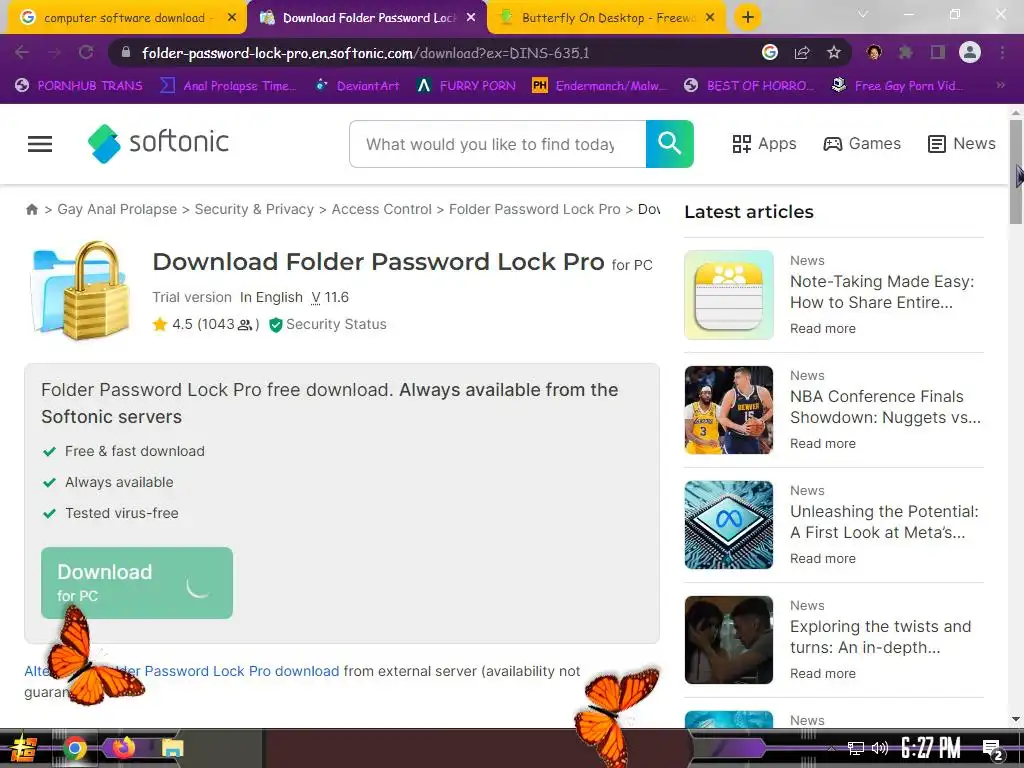Open the extensions puzzle icon
1024x768 pixels.
(x=905, y=52)
